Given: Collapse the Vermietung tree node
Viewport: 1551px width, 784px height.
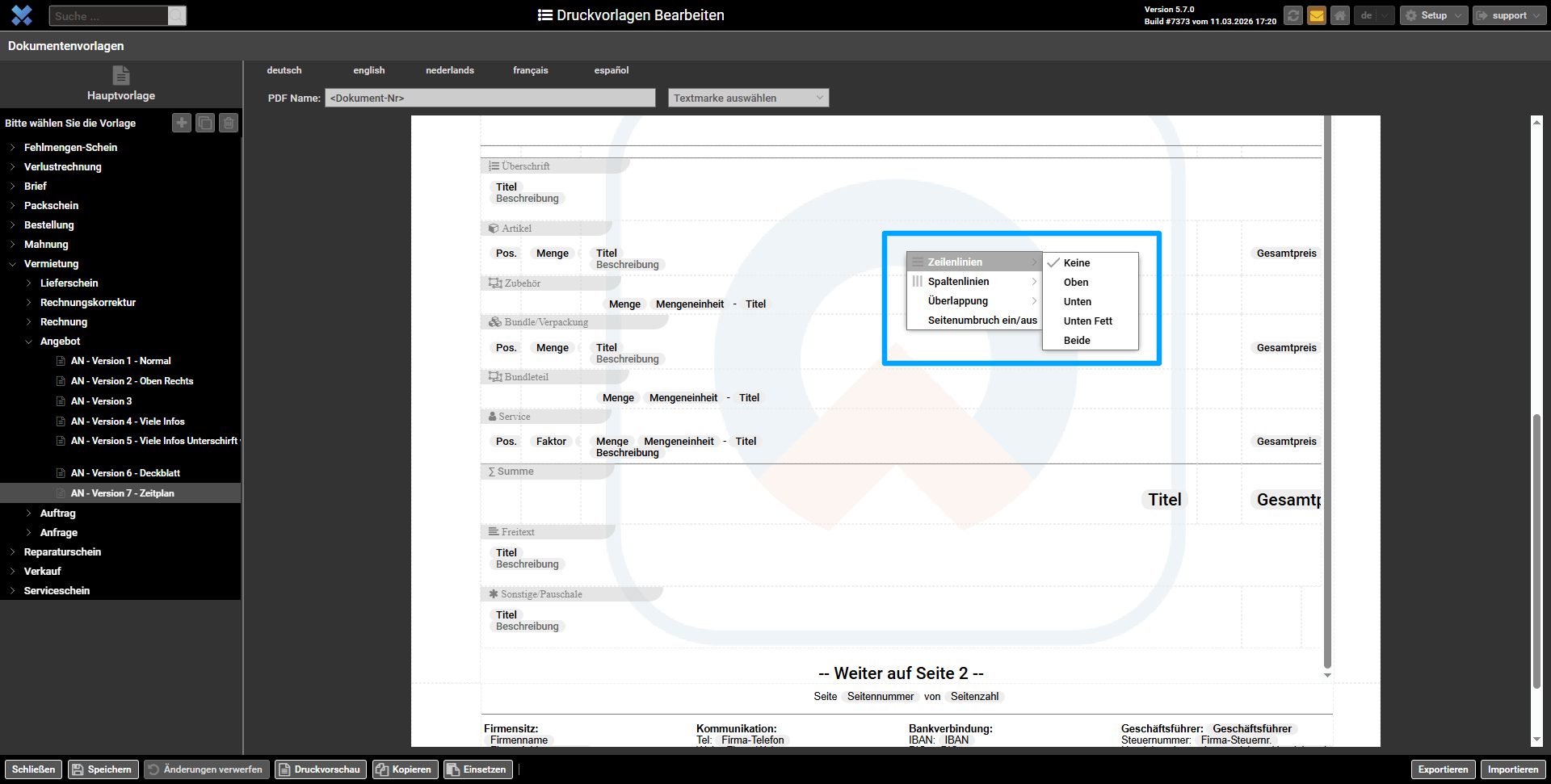Looking at the screenshot, I should point(12,264).
